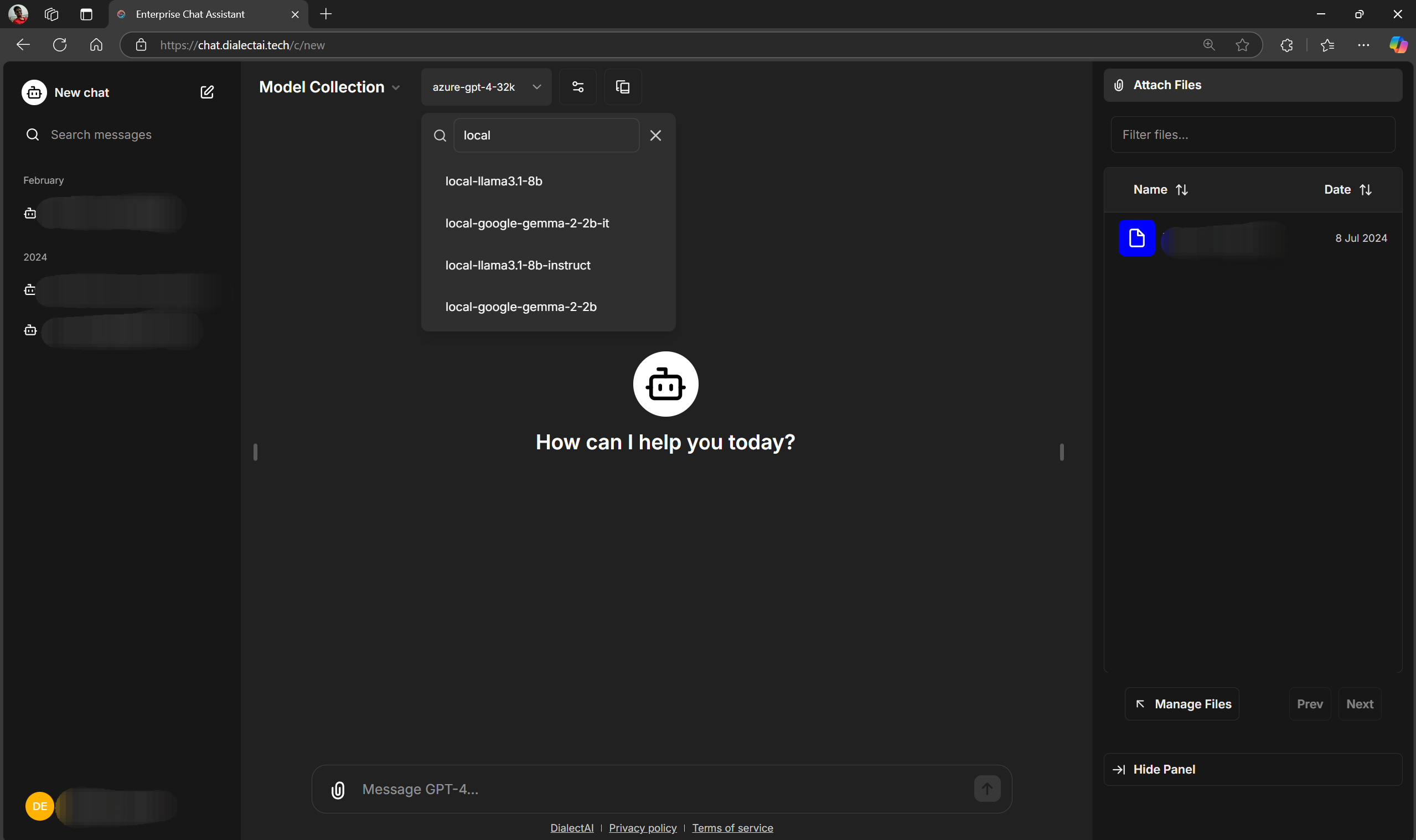Click the zoom magnifier in address bar
Viewport: 1416px width, 840px height.
click(1209, 45)
